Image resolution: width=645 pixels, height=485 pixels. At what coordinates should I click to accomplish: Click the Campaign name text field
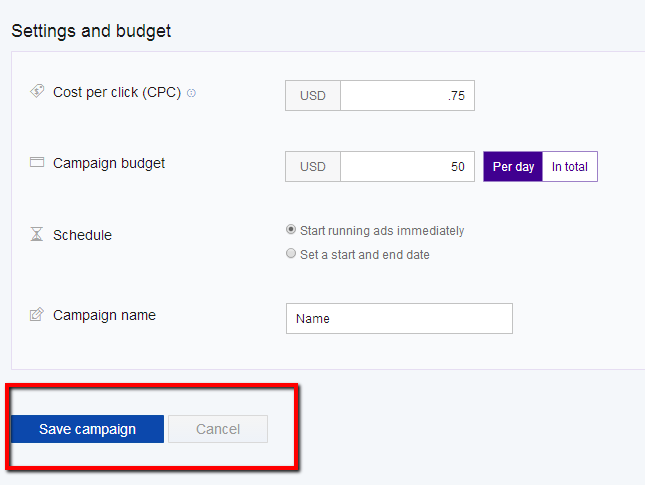coord(399,318)
